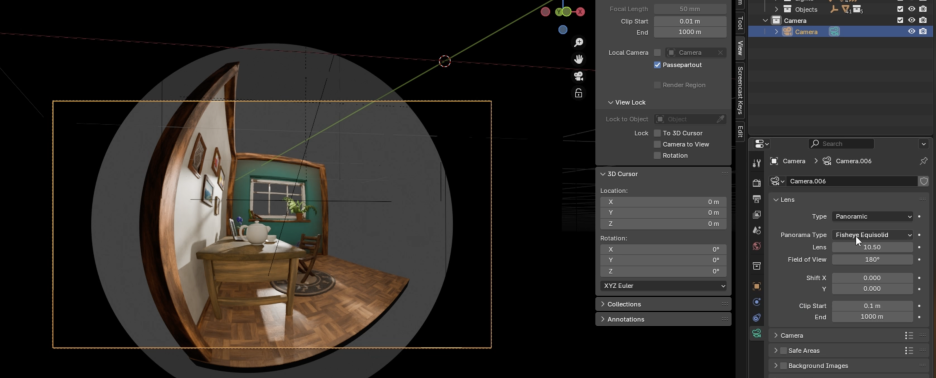Click the Shift X value field

coord(873,278)
